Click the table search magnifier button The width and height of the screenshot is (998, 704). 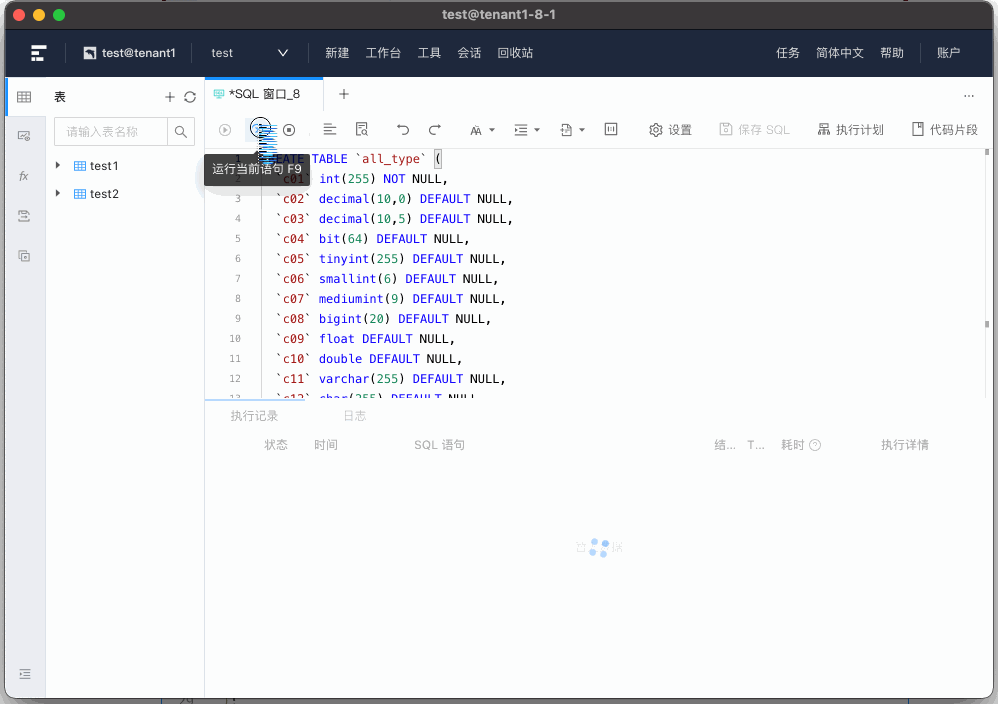click(181, 132)
